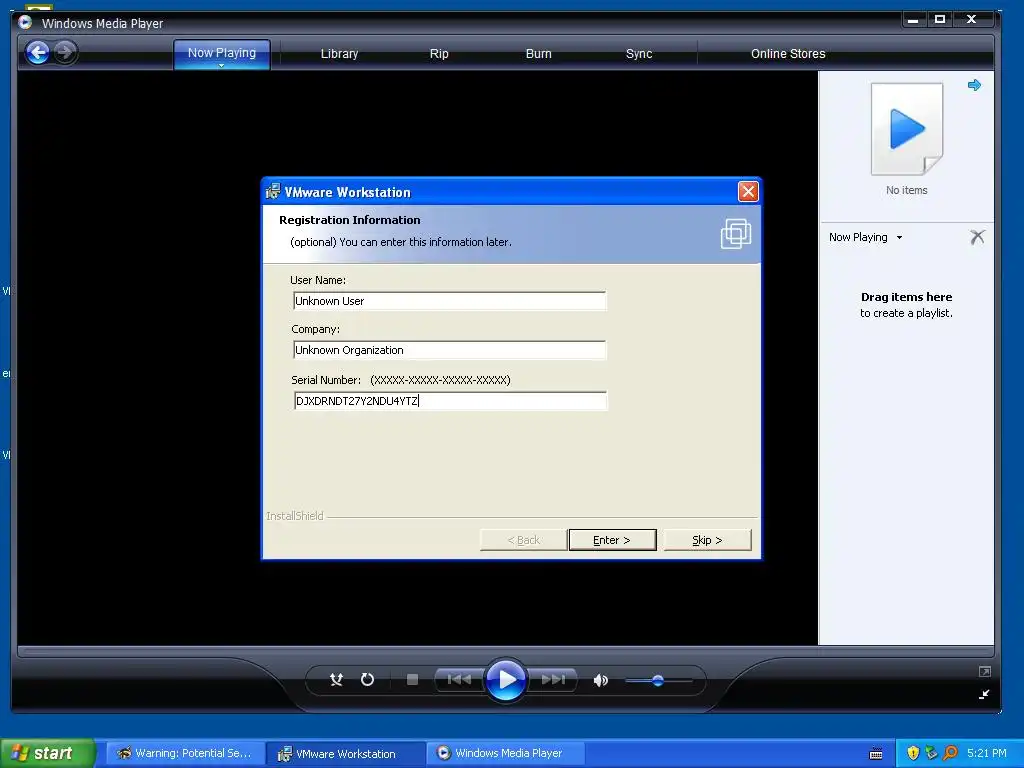Click the tray icon between shield and magnifier
The image size is (1024, 768).
tap(931, 753)
